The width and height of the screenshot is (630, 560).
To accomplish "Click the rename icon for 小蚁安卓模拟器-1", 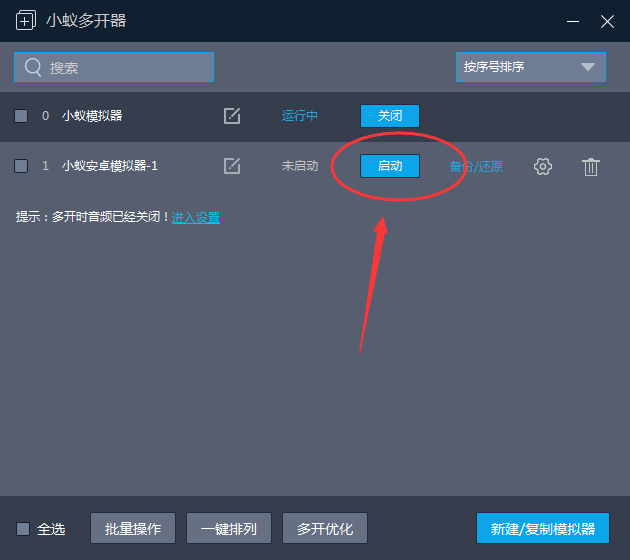I will tap(232, 166).
